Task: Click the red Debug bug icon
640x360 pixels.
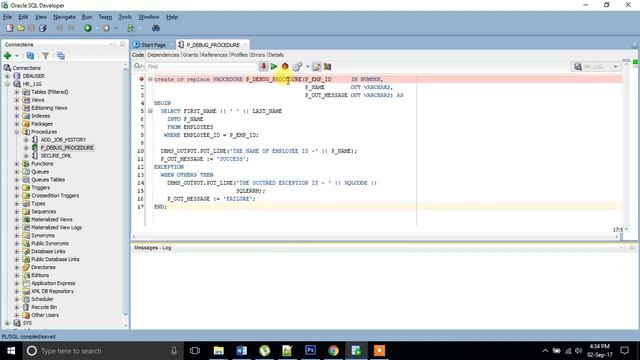Action: (x=285, y=66)
